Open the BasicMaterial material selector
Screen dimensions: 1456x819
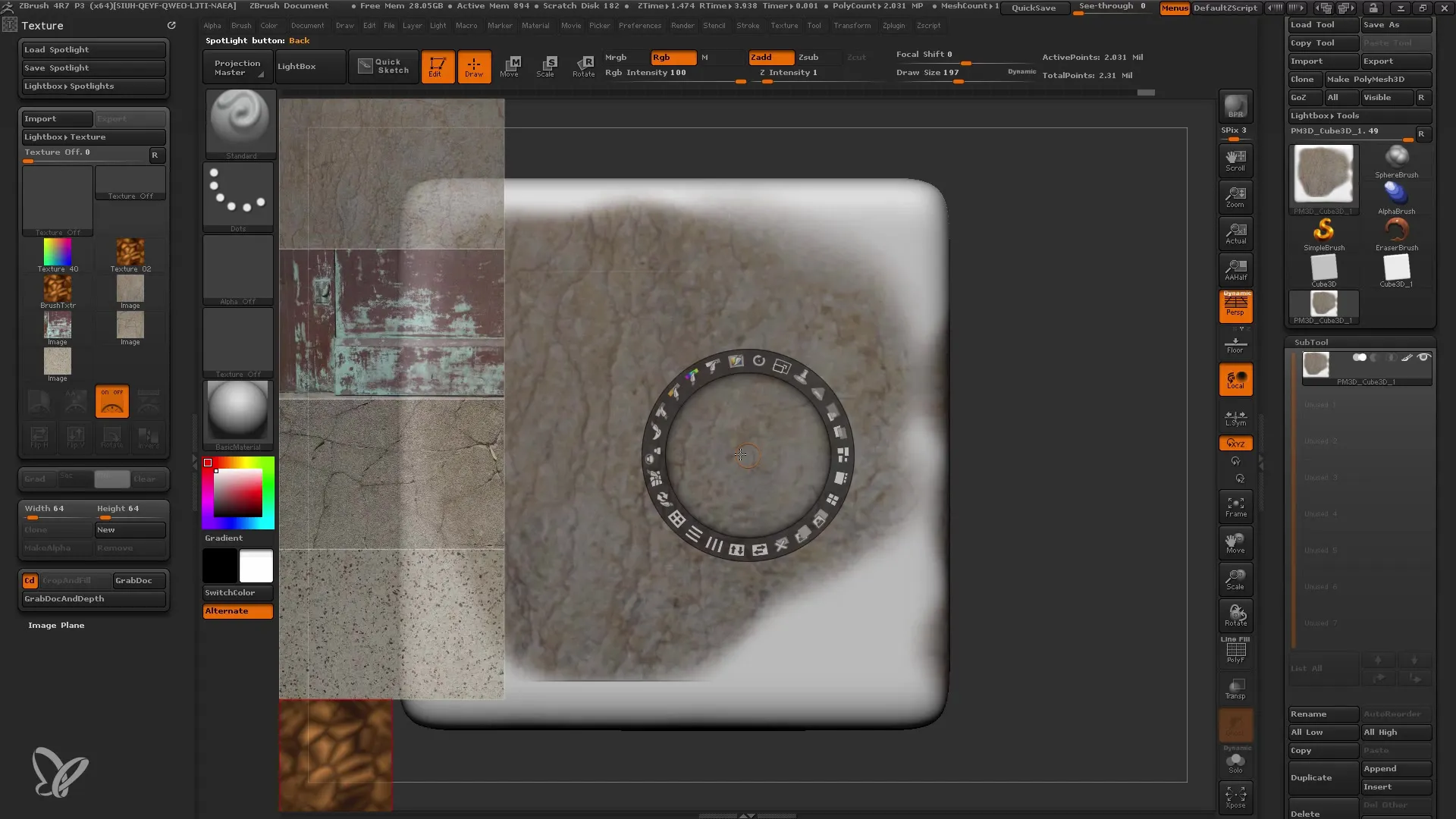coord(238,415)
